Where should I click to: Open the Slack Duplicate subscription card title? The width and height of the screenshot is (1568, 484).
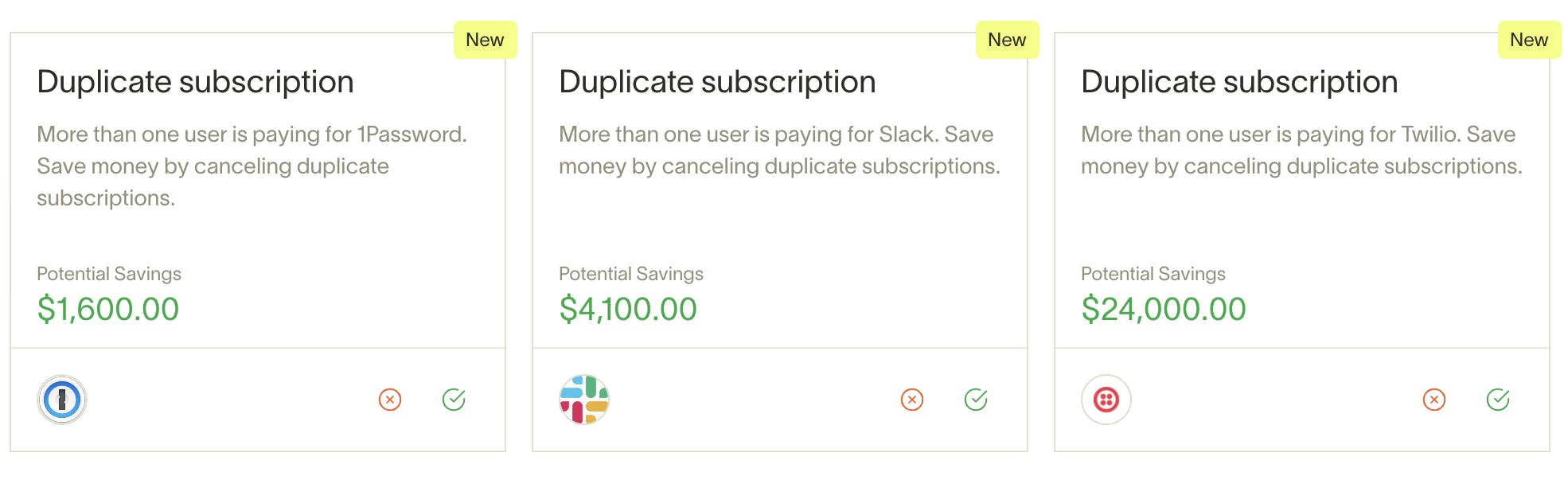(717, 82)
